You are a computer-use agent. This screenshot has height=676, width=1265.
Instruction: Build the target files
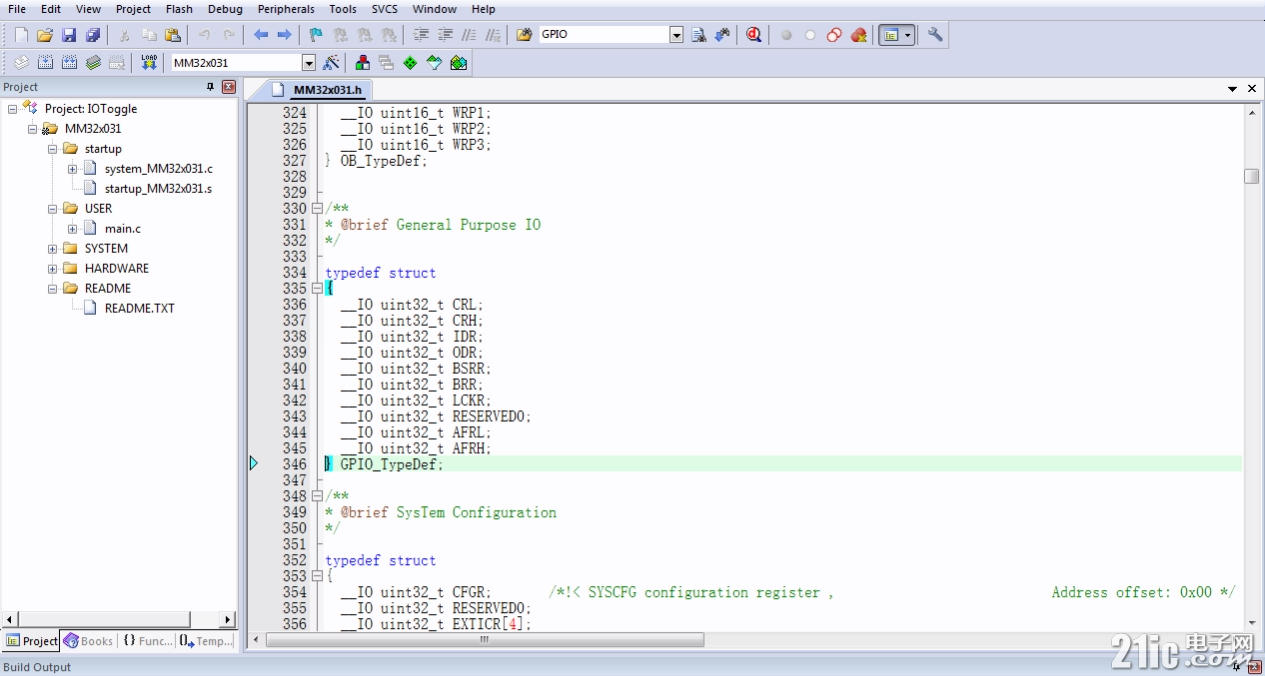[x=45, y=63]
